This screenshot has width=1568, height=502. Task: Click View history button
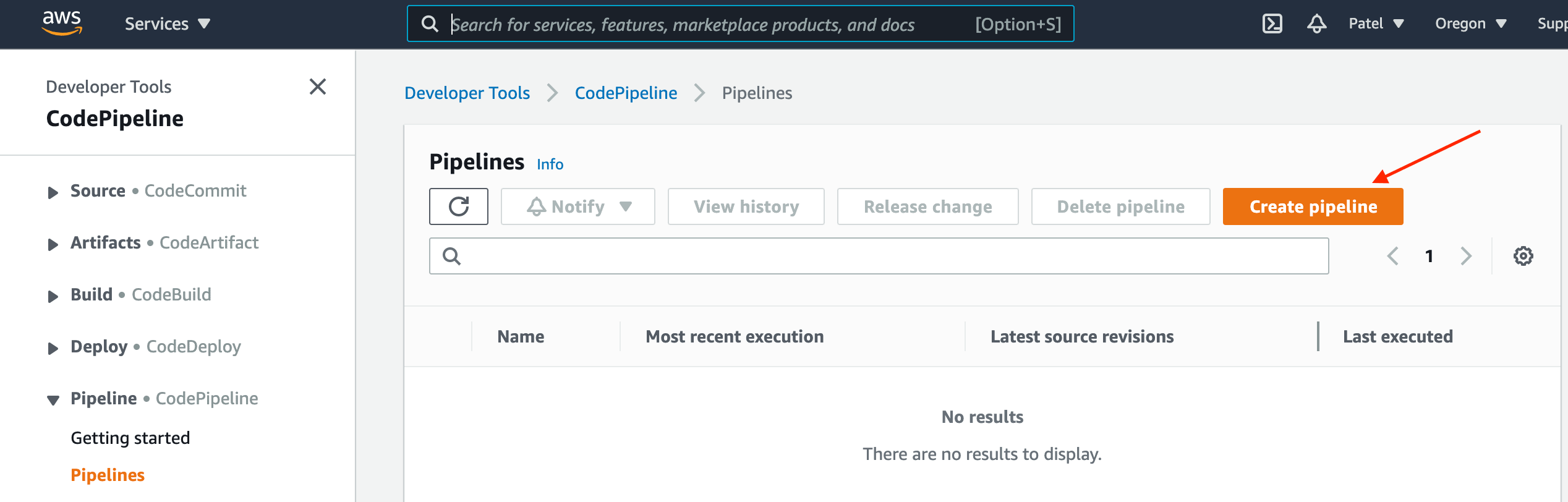pos(746,206)
